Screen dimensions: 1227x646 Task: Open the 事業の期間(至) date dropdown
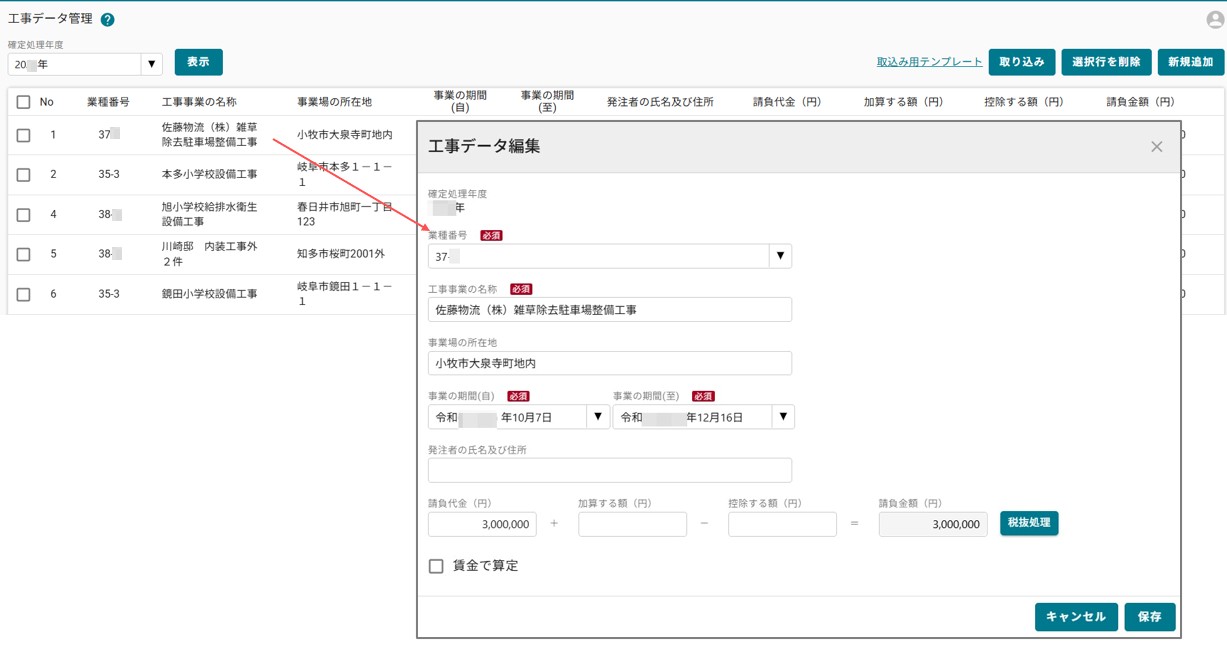(x=783, y=417)
